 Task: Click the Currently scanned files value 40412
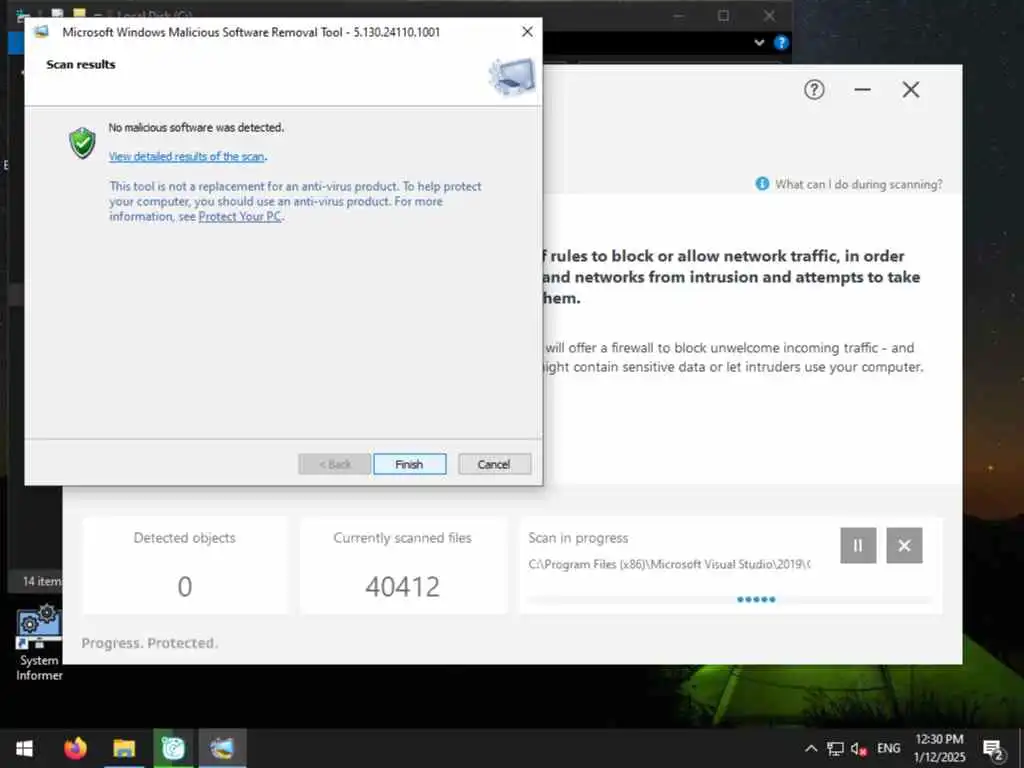pos(402,586)
